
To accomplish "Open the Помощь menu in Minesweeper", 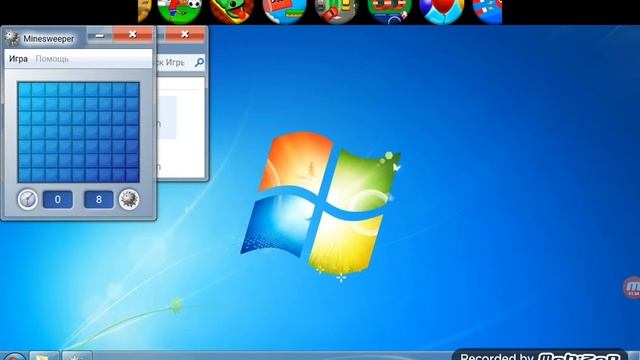I will 52,59.
